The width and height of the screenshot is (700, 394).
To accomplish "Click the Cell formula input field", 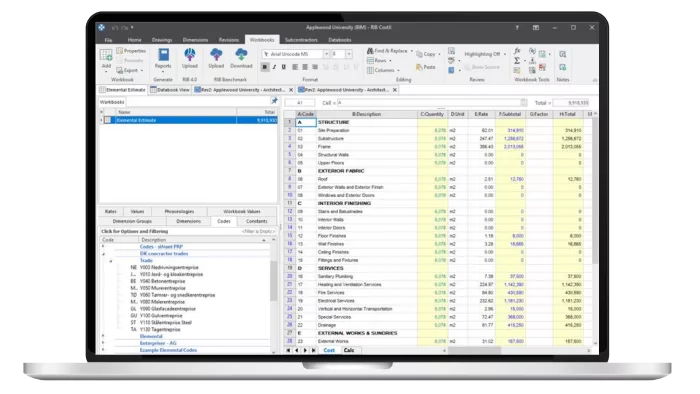I will click(432, 103).
